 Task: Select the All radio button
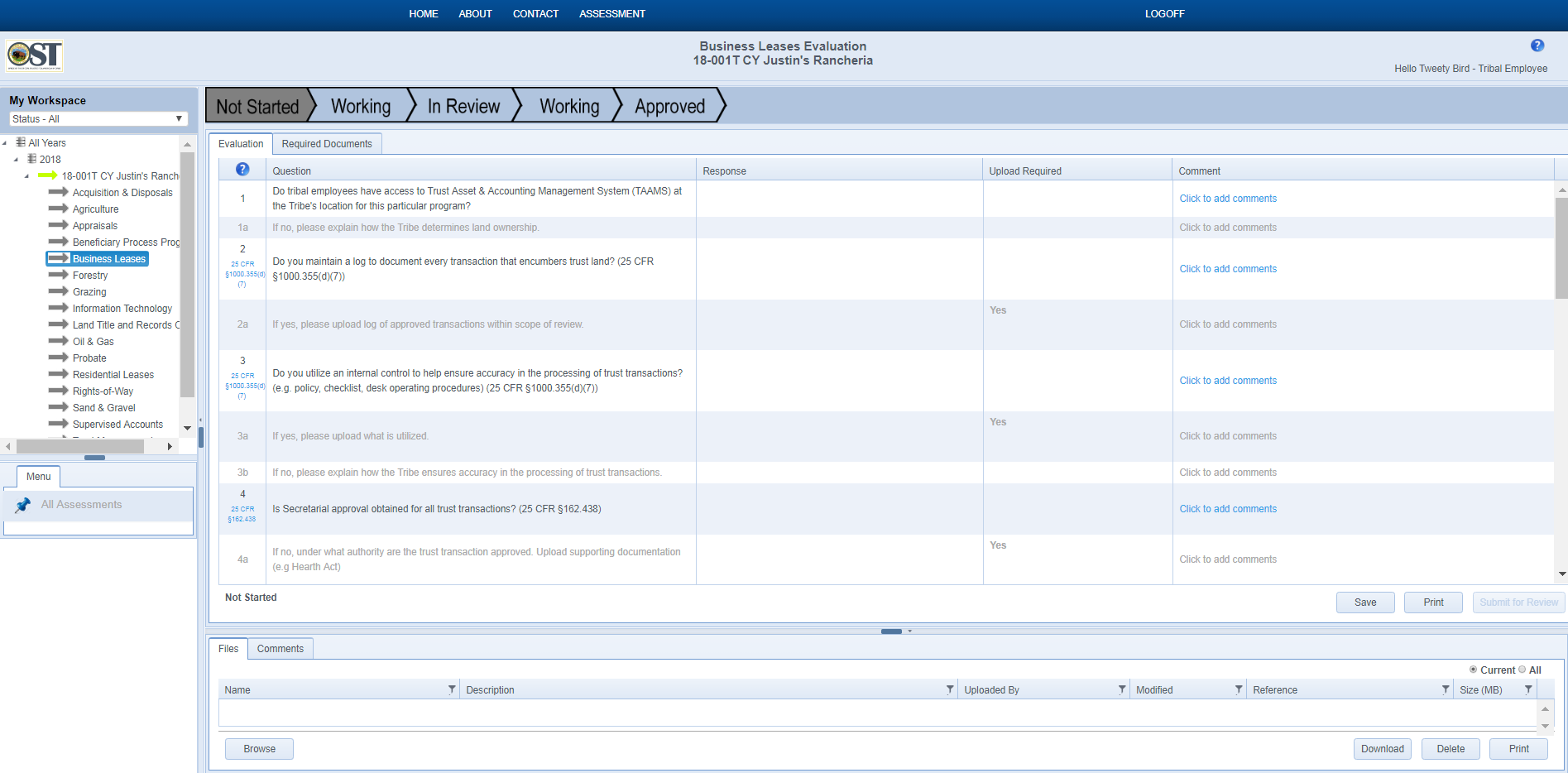(1522, 670)
